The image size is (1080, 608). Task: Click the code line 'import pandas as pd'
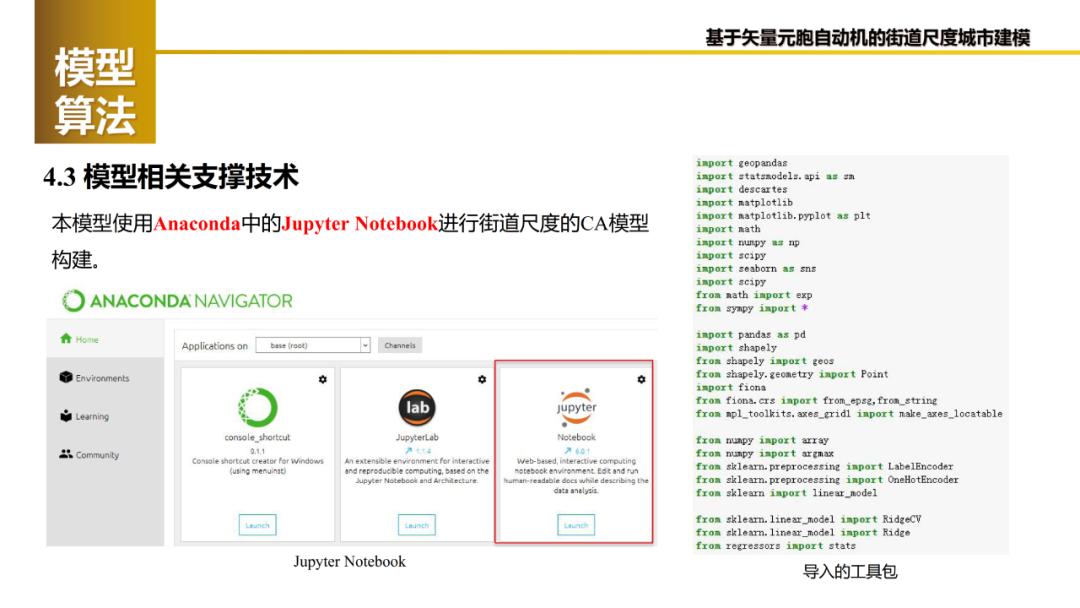[x=750, y=335]
